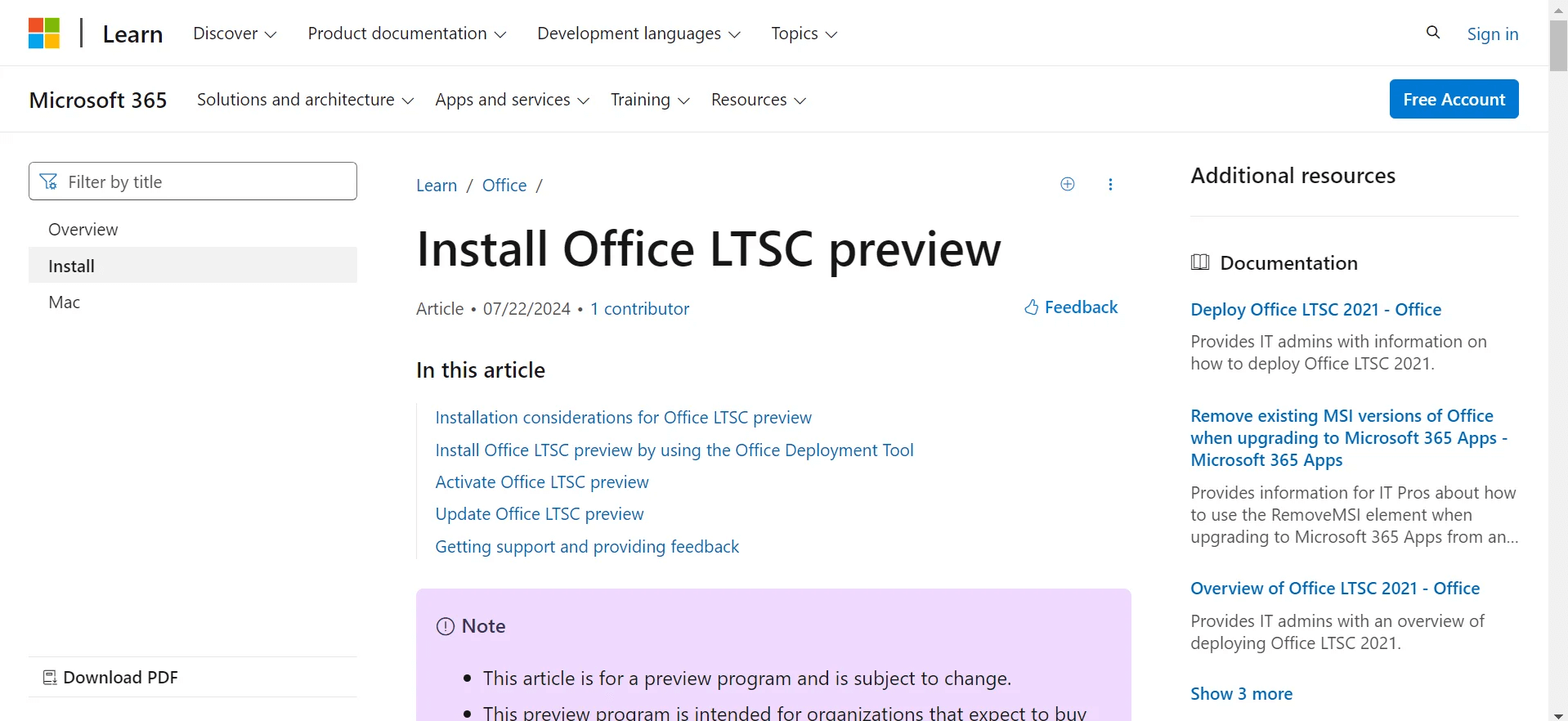
Task: Expand the Training dropdown
Action: coord(650,100)
